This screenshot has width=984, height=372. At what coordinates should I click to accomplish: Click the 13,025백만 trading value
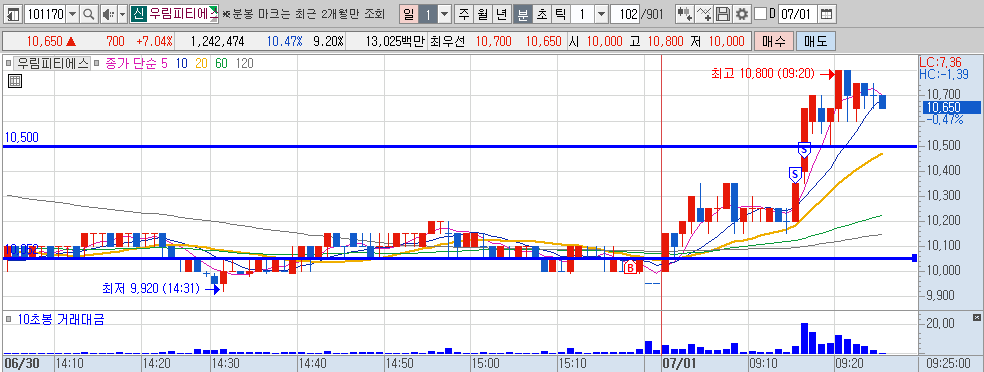click(x=394, y=41)
